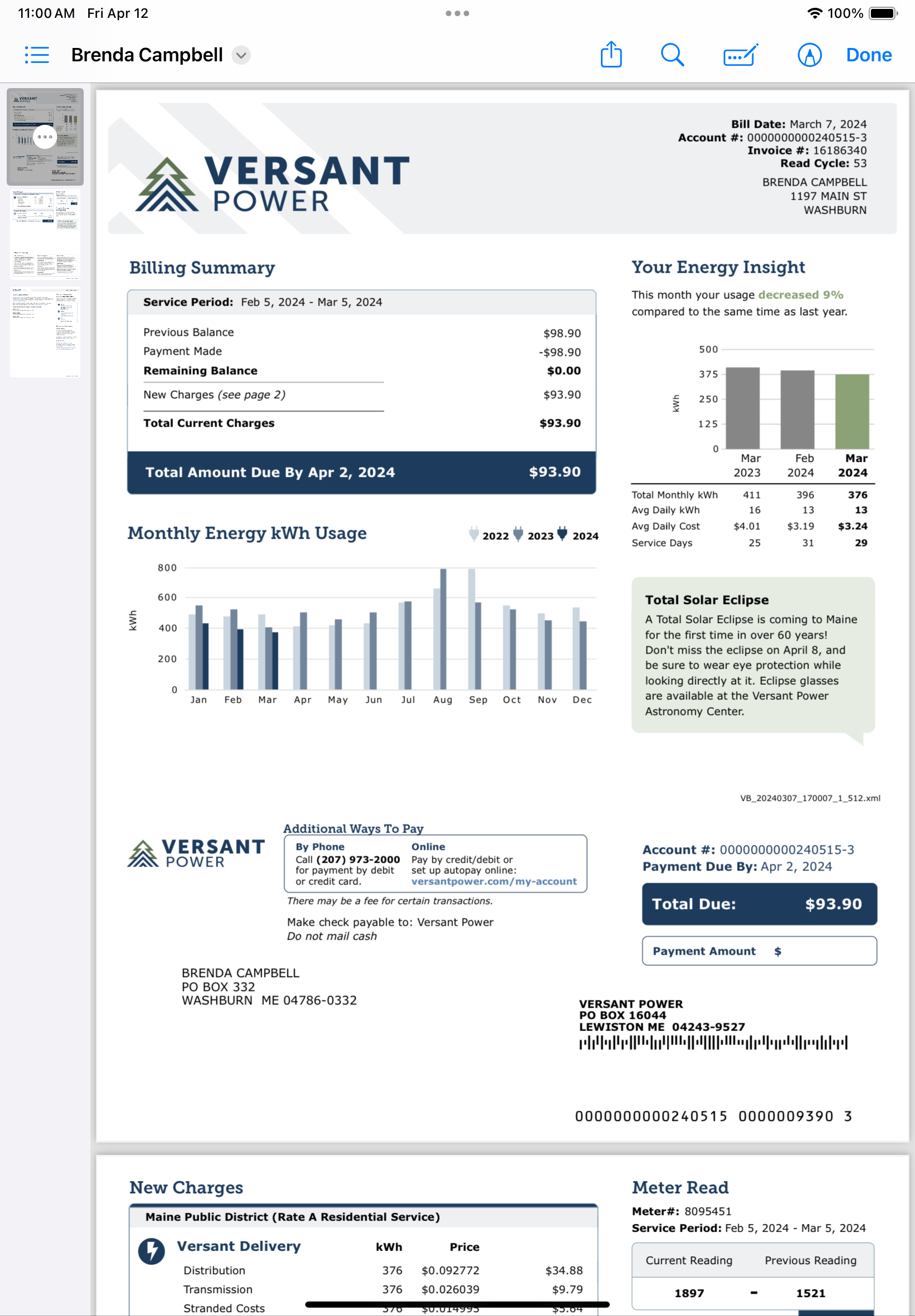915x1316 pixels.
Task: Tap the Share icon in toolbar
Action: [x=610, y=55]
